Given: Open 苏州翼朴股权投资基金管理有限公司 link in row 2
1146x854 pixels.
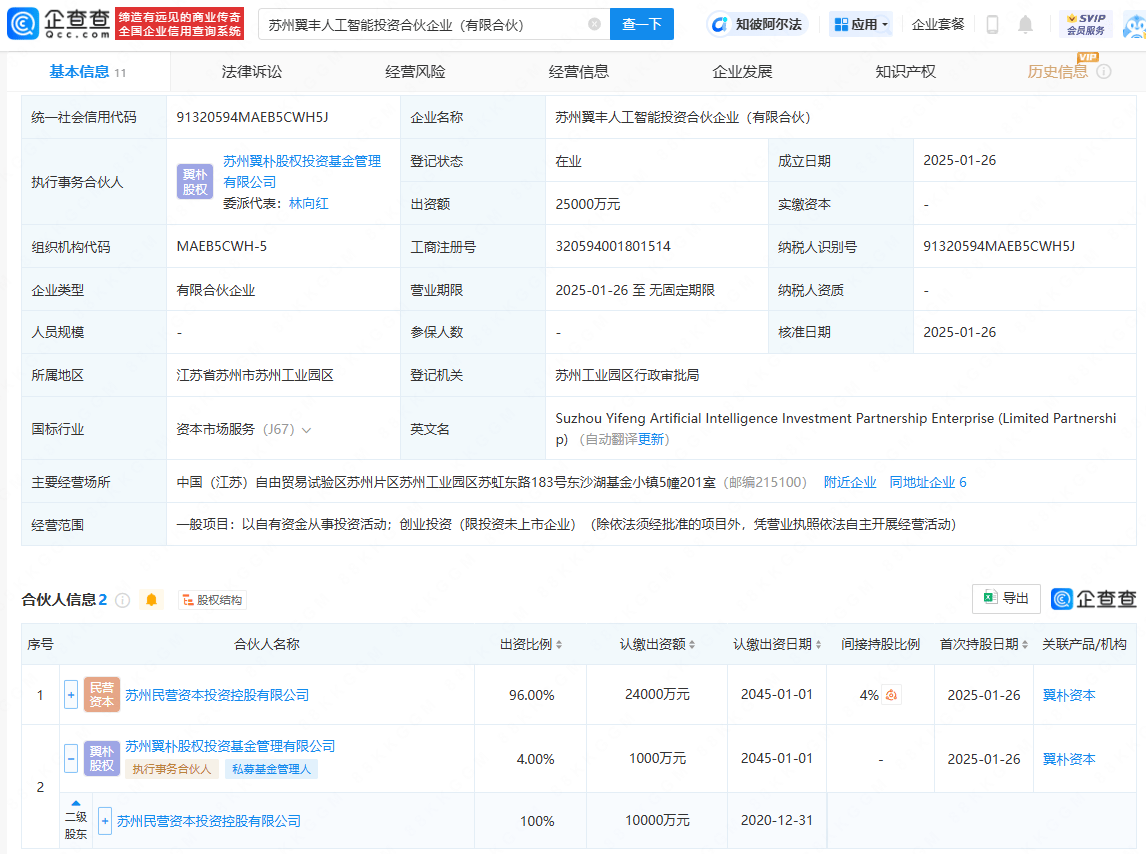Looking at the screenshot, I should [229, 746].
